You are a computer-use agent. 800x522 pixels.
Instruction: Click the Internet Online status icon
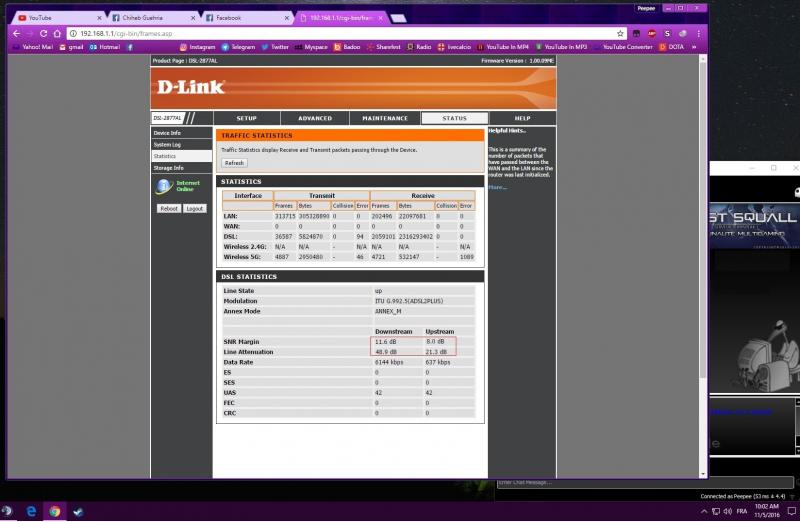point(164,186)
